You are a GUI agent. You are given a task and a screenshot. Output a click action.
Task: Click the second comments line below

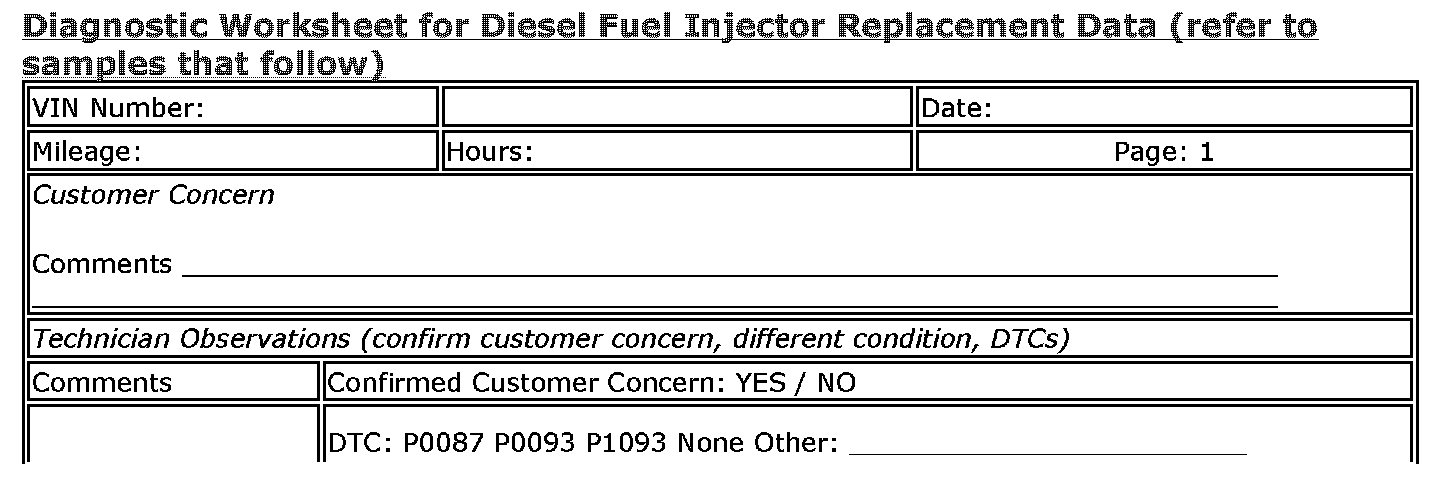click(655, 302)
